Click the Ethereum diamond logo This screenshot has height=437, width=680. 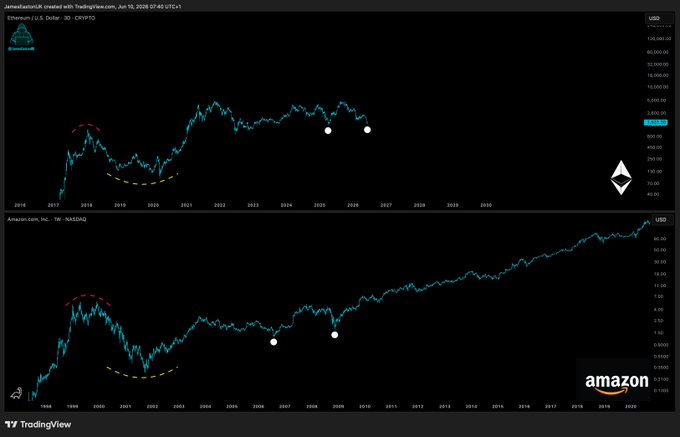tap(621, 178)
